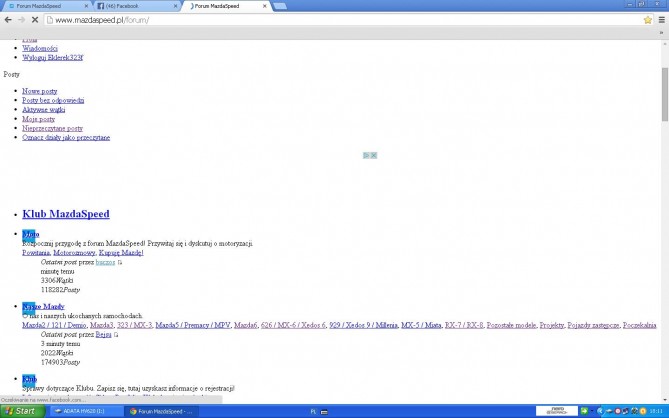Close the ad with its X icon
669x418 pixels.
(374, 155)
